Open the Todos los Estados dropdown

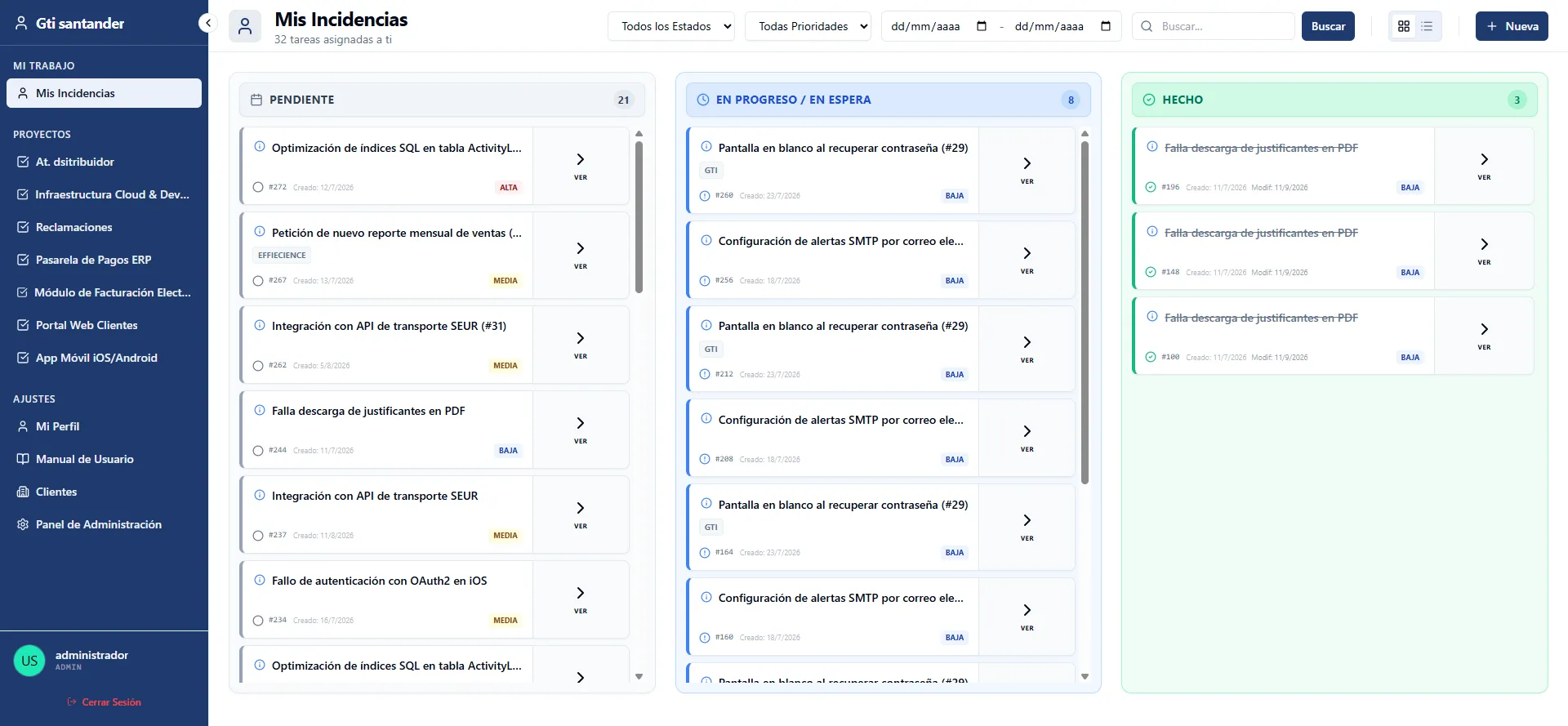[x=671, y=26]
